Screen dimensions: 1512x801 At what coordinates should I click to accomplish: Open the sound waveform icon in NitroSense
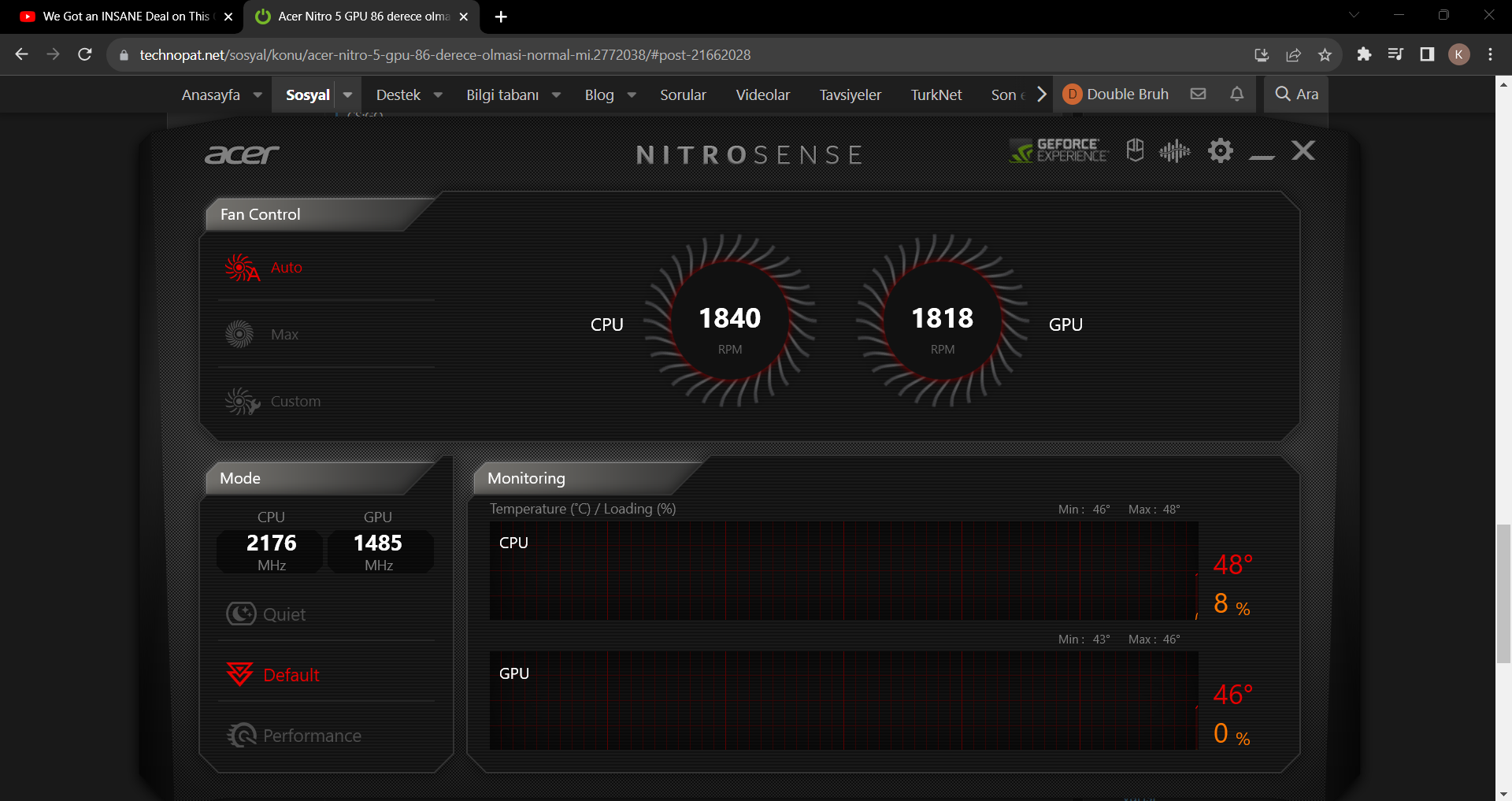point(1174,150)
